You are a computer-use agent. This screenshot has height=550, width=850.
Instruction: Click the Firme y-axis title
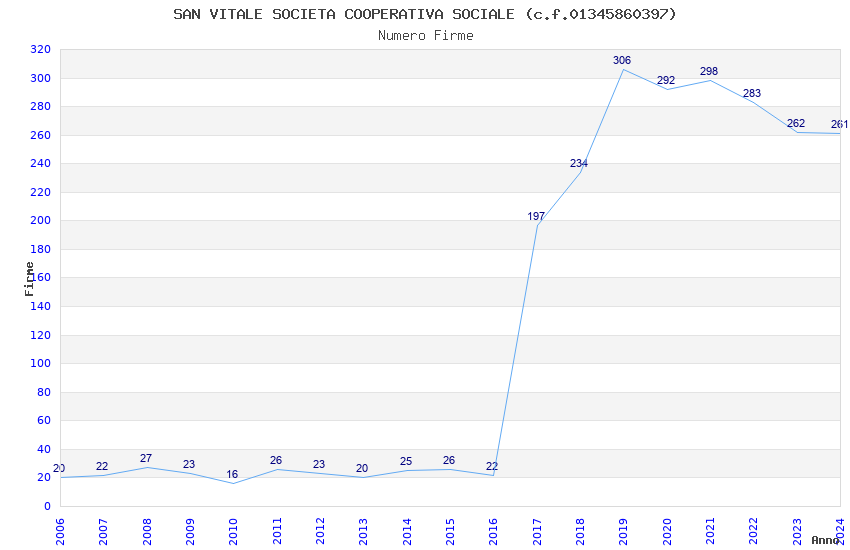coord(29,279)
